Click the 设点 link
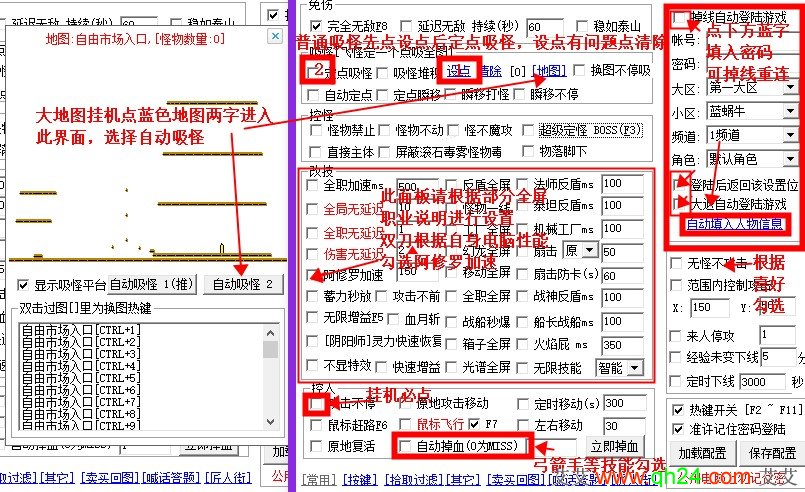 tap(458, 71)
